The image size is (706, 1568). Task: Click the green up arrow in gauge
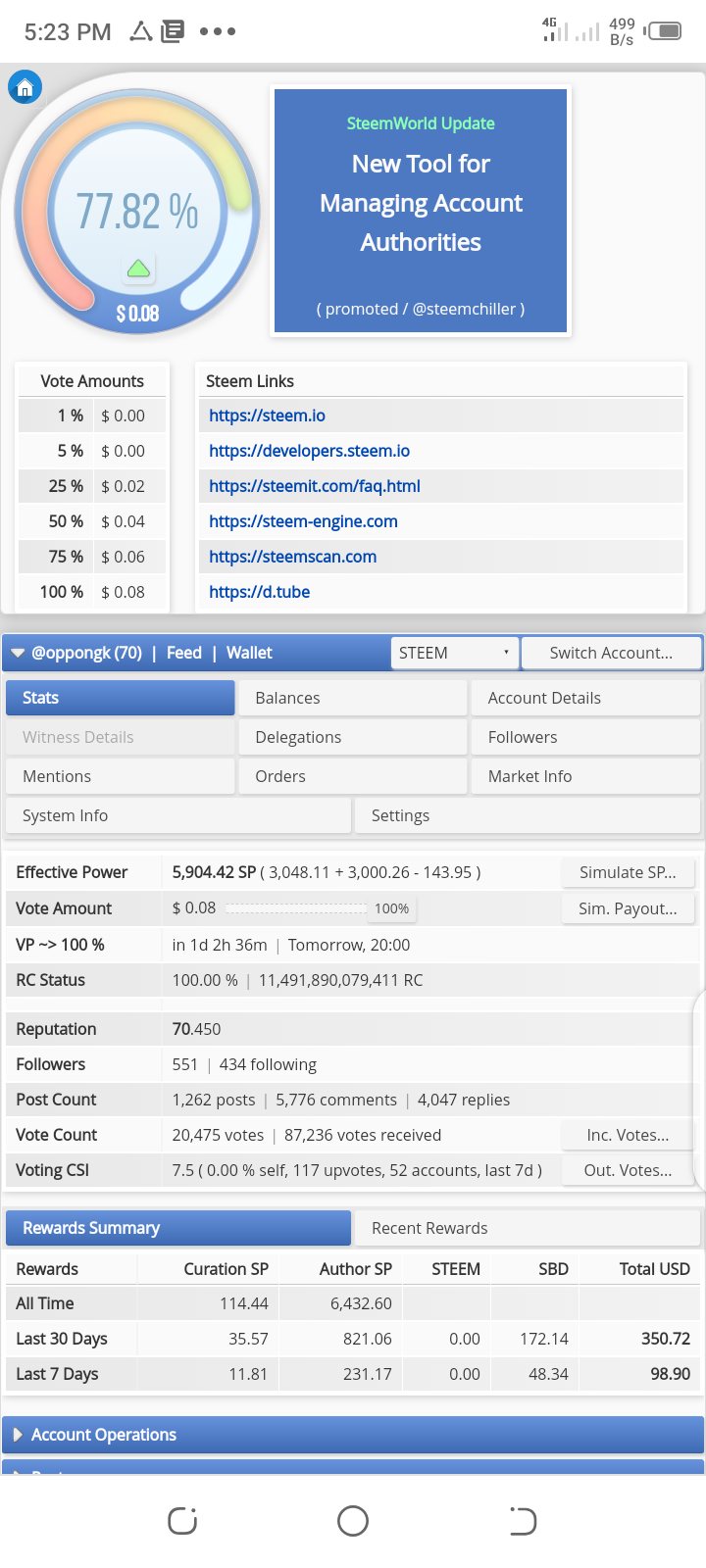tap(138, 268)
